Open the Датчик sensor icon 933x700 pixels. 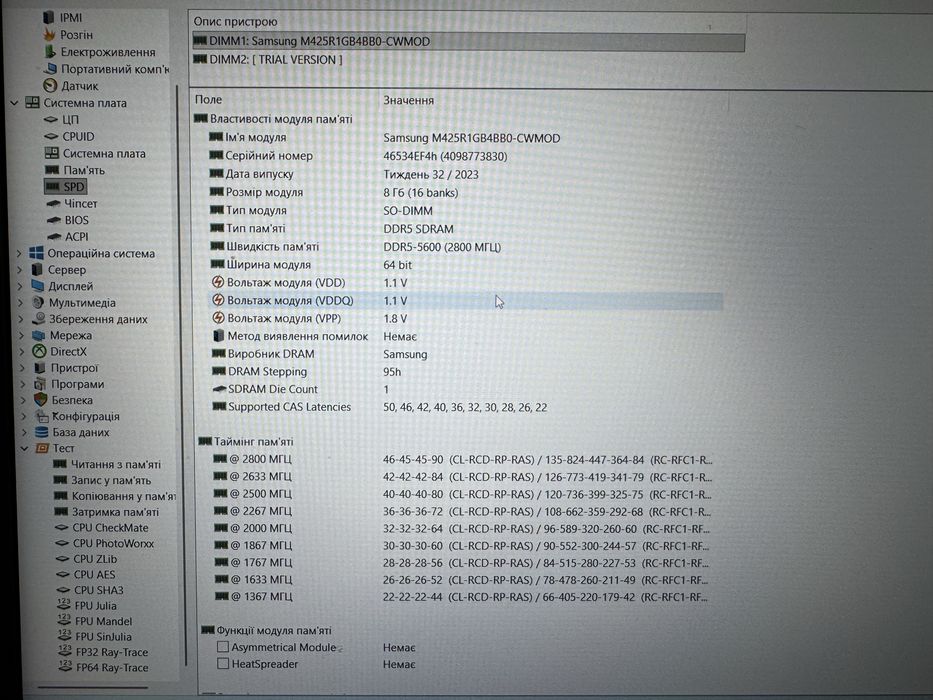coord(51,85)
